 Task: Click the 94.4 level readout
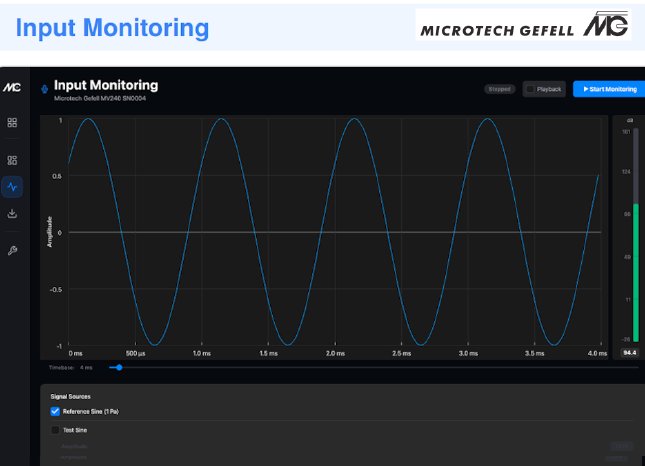[x=630, y=352]
